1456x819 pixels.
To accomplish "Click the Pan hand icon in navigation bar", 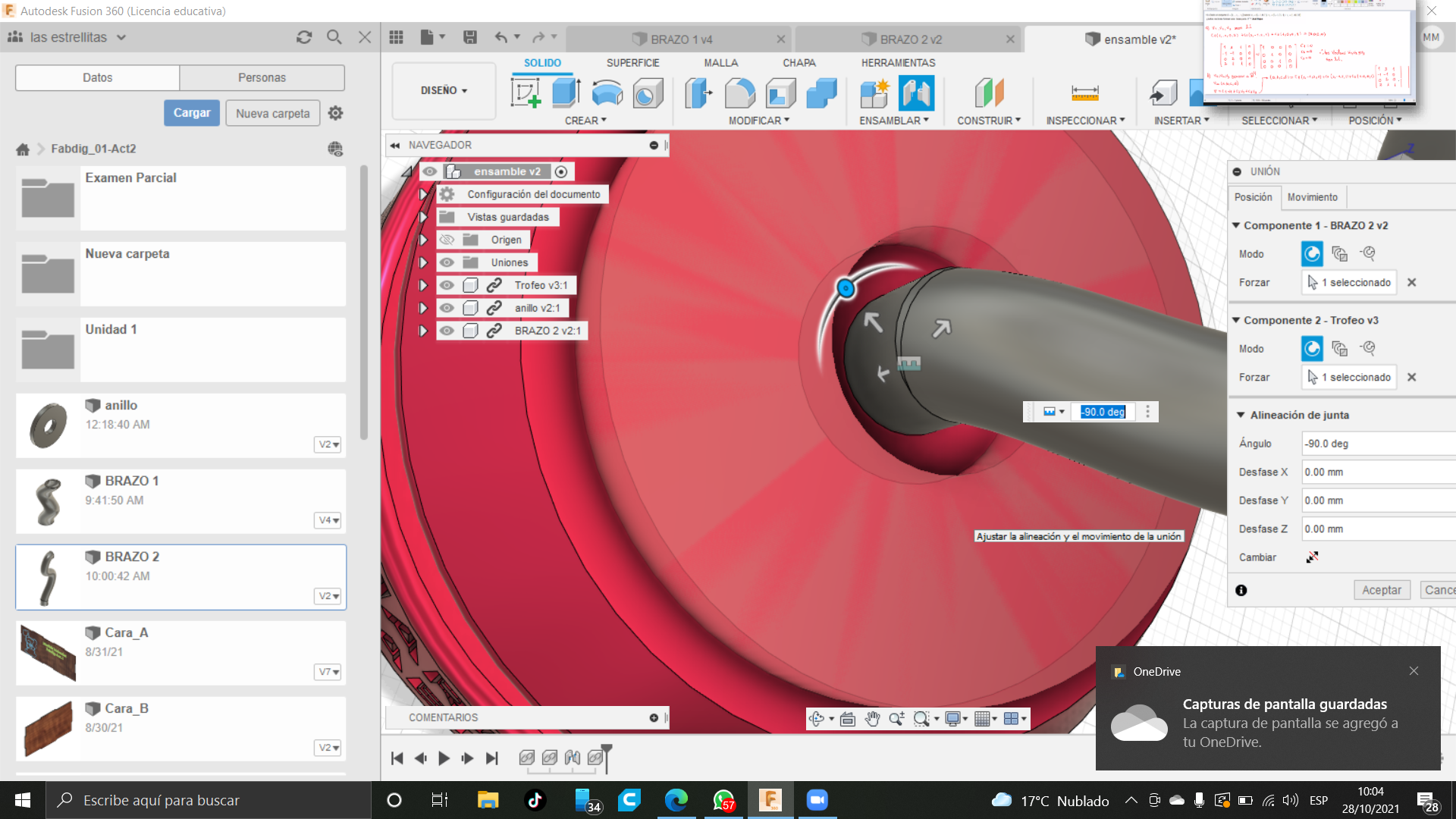I will (872, 719).
